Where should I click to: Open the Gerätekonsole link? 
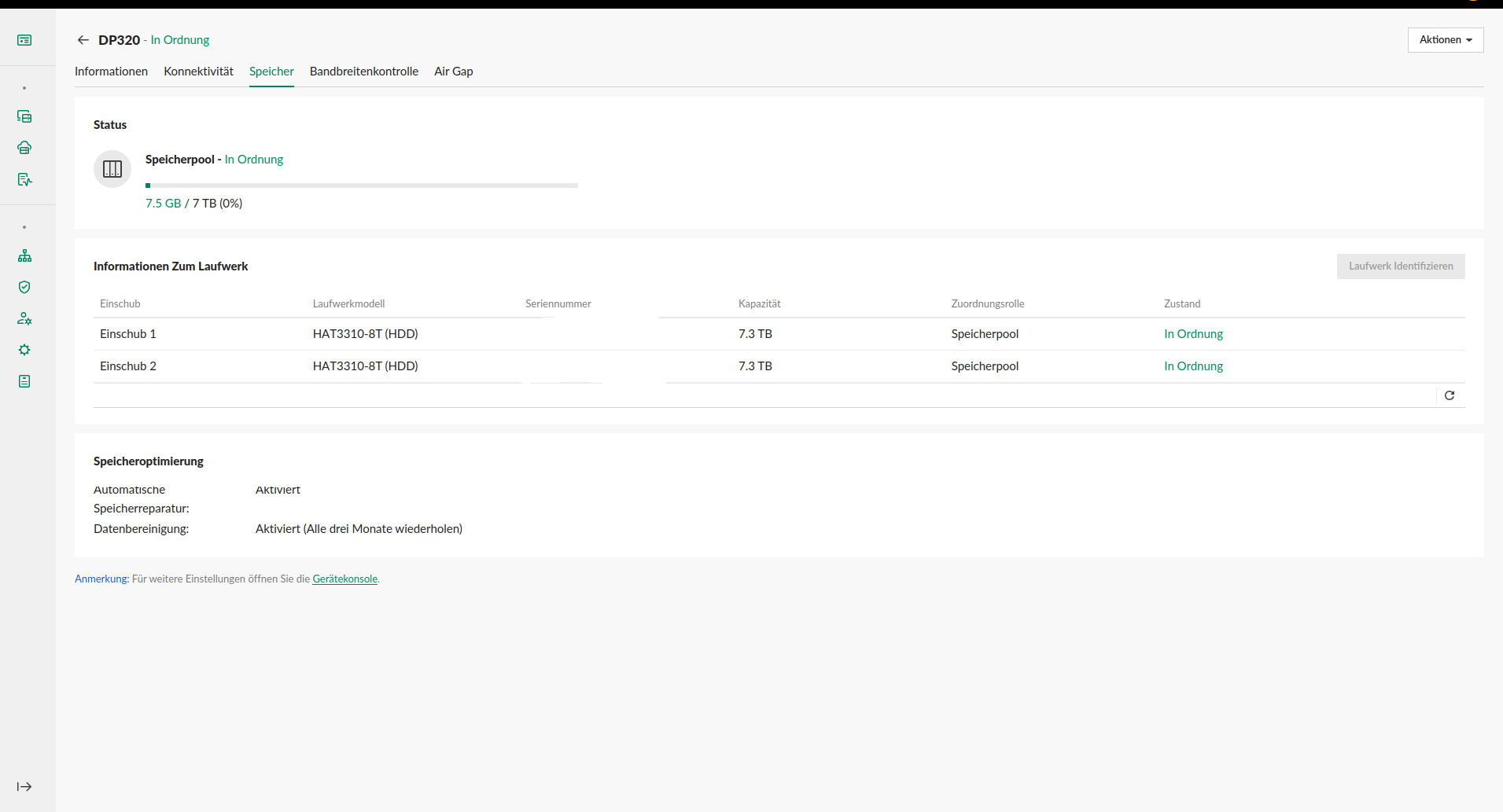(x=344, y=579)
